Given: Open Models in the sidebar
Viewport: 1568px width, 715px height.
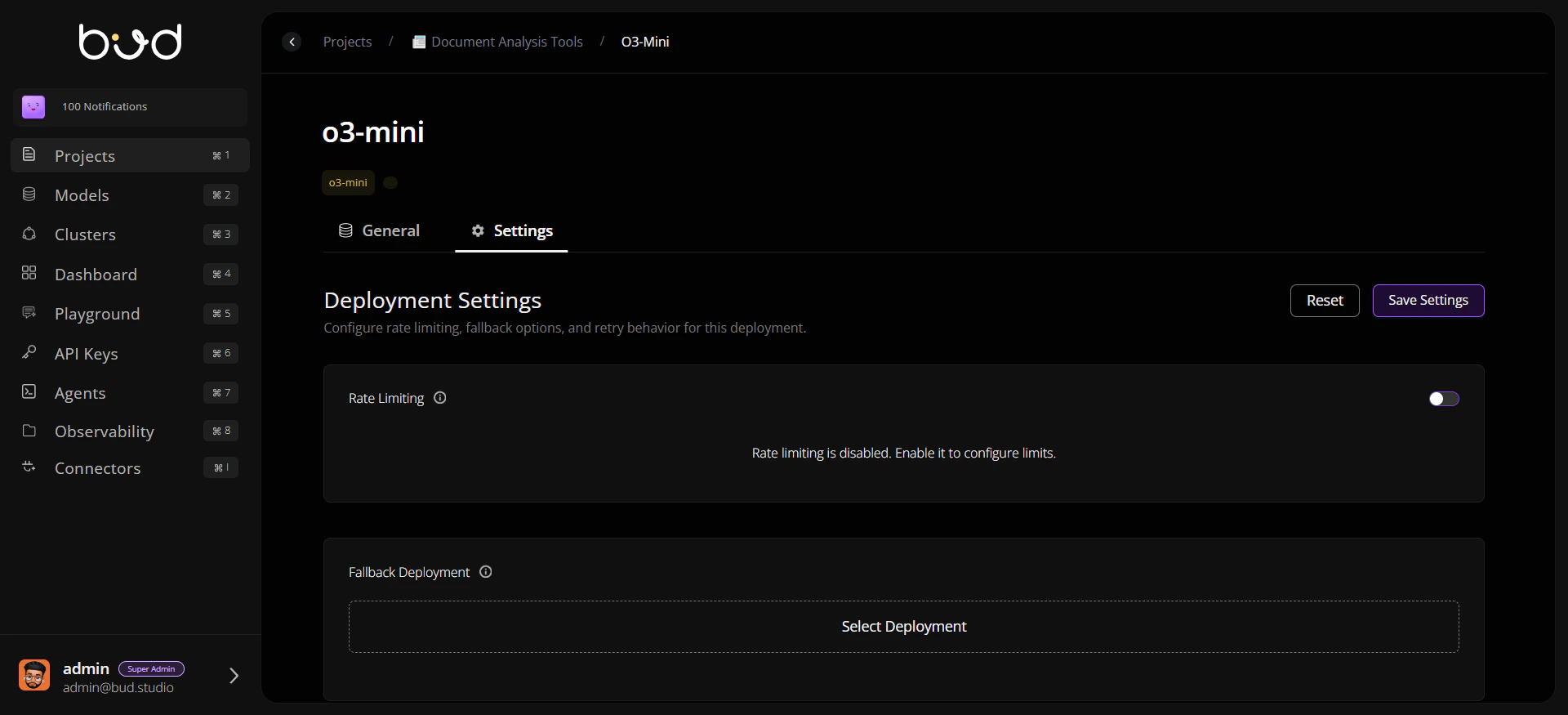Looking at the screenshot, I should pyautogui.click(x=130, y=194).
